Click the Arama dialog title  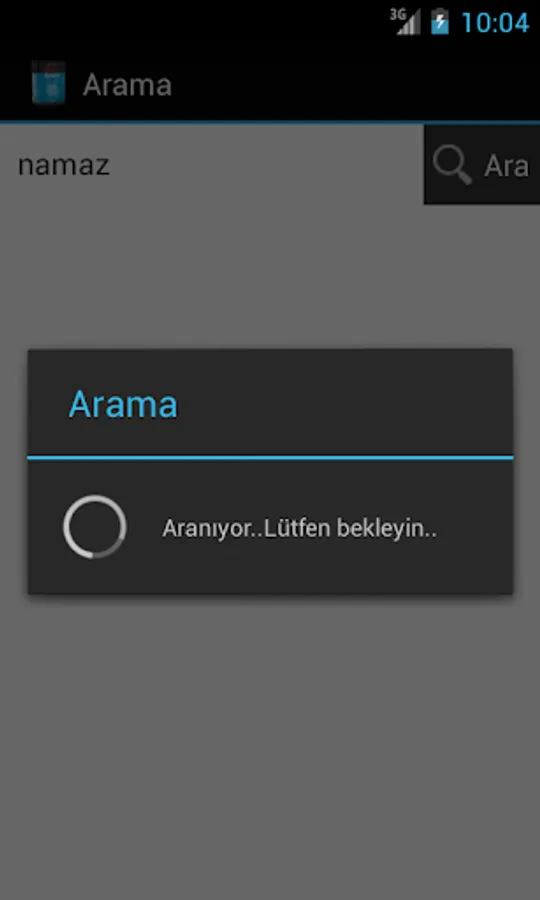pos(123,404)
